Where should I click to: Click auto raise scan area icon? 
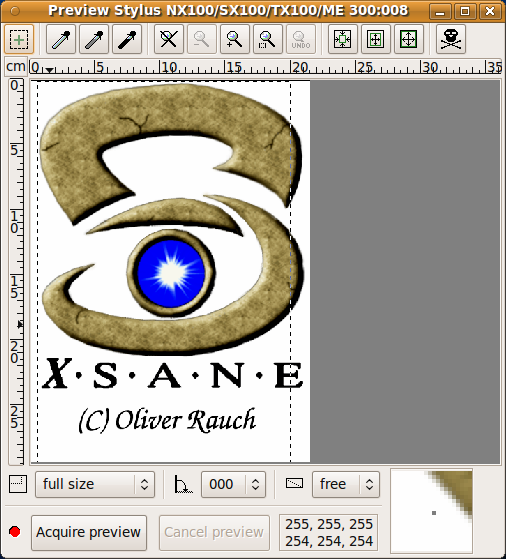click(x=376, y=39)
